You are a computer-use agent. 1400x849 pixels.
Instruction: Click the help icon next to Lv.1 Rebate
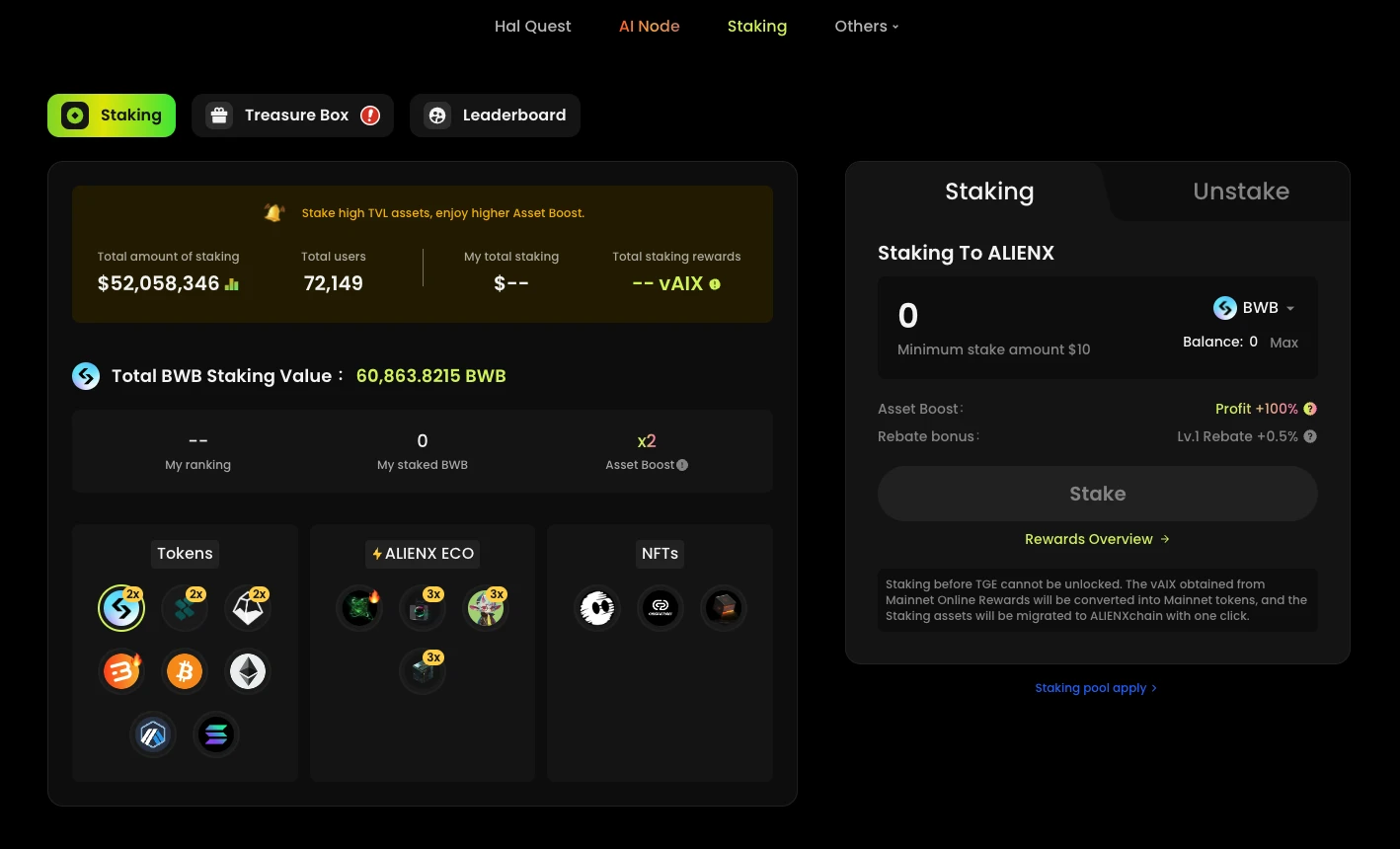point(1310,436)
